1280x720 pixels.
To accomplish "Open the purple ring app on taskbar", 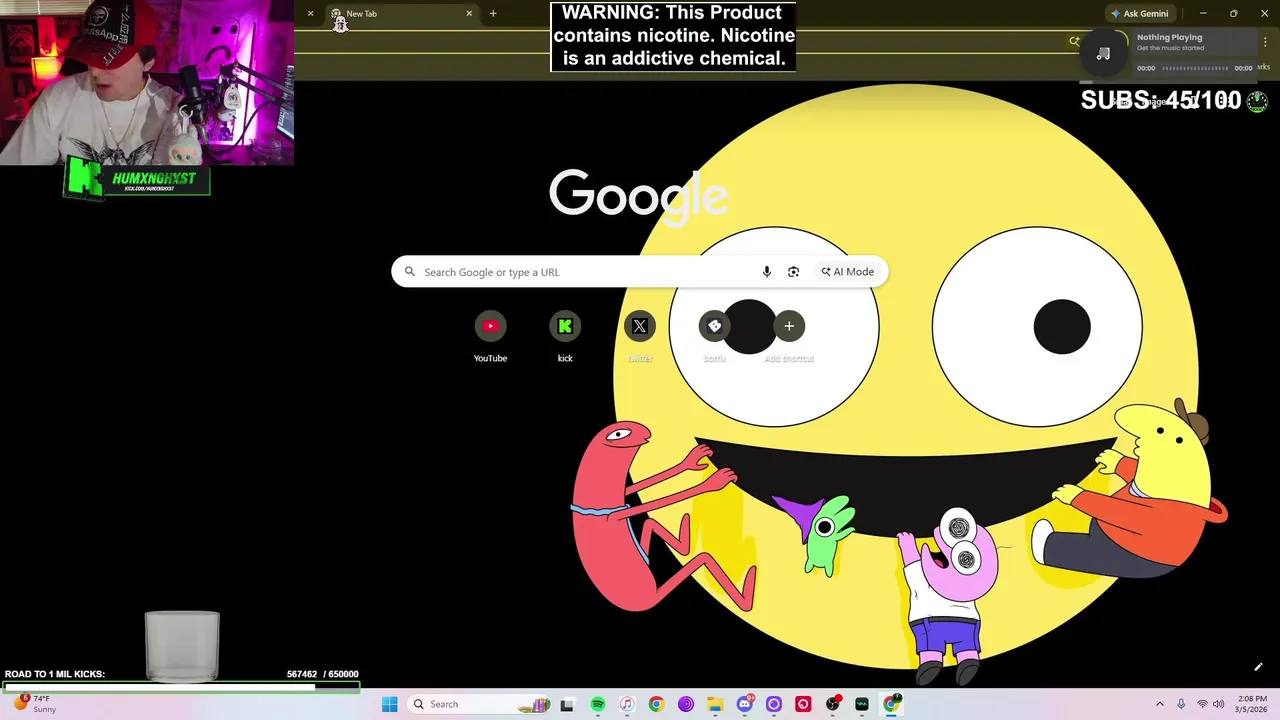I will (773, 704).
